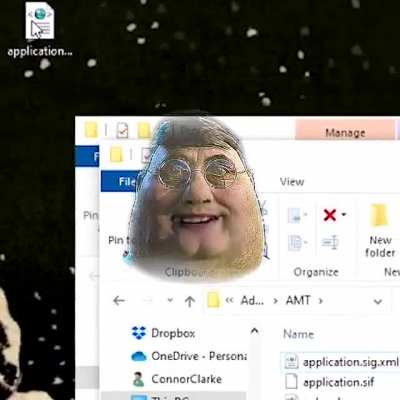Viewport: 400px width, 400px height.
Task: Select the application shortcut on the desktop
Action: pos(40,30)
